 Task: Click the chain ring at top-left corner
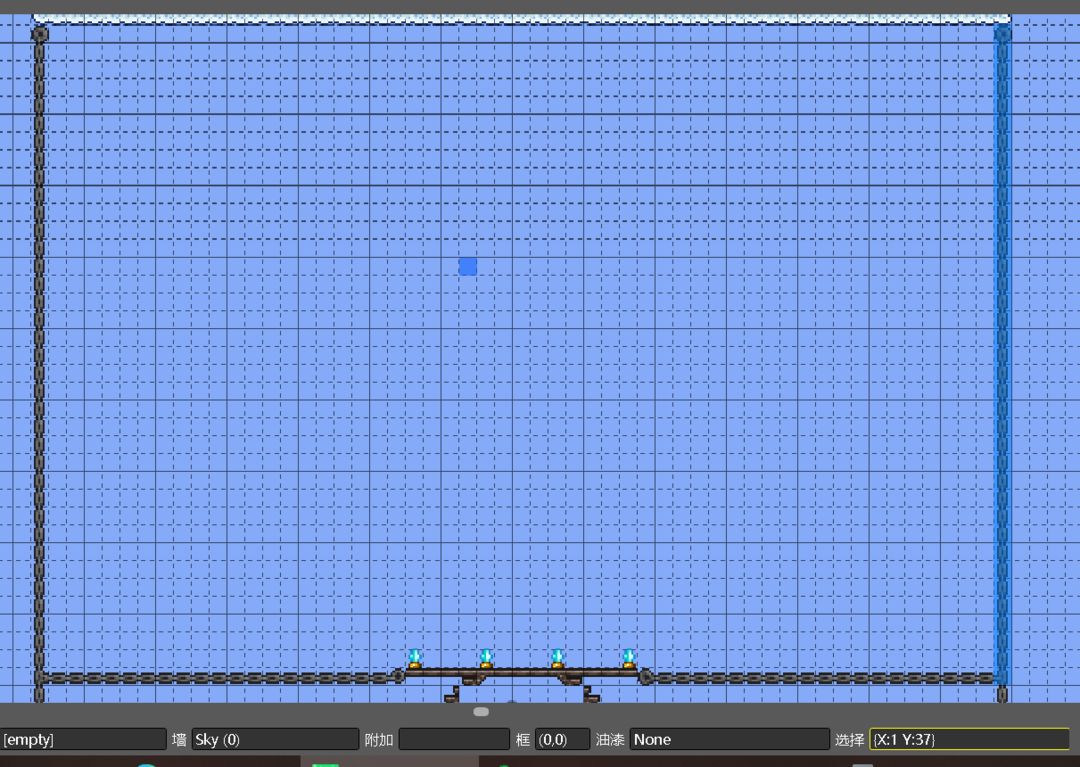point(40,34)
